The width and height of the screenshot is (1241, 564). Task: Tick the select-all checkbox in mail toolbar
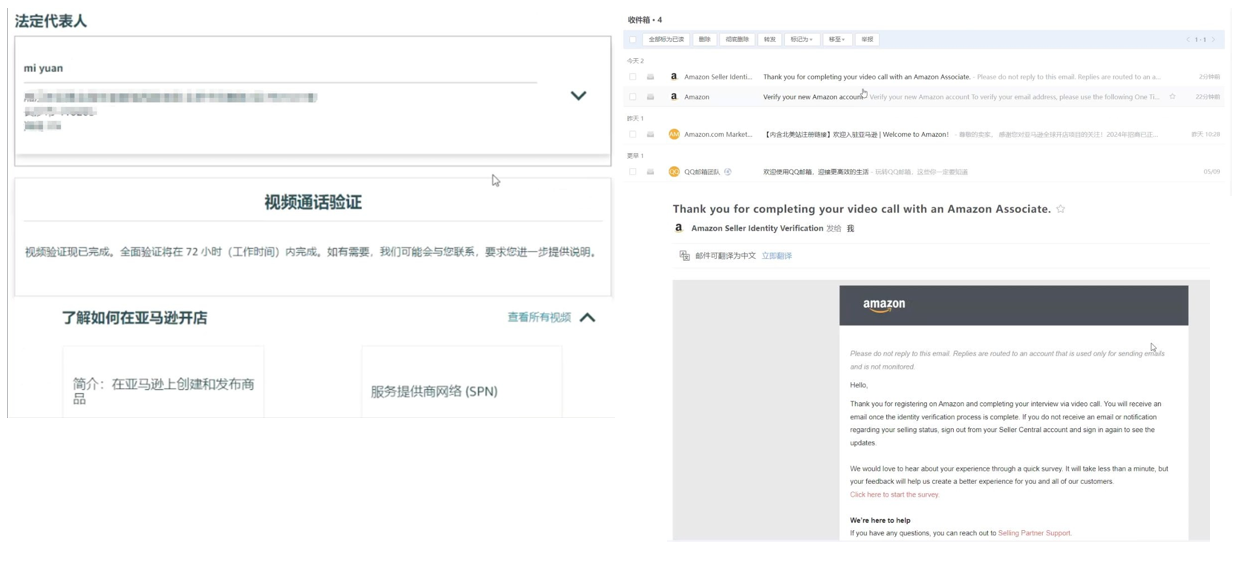click(633, 40)
